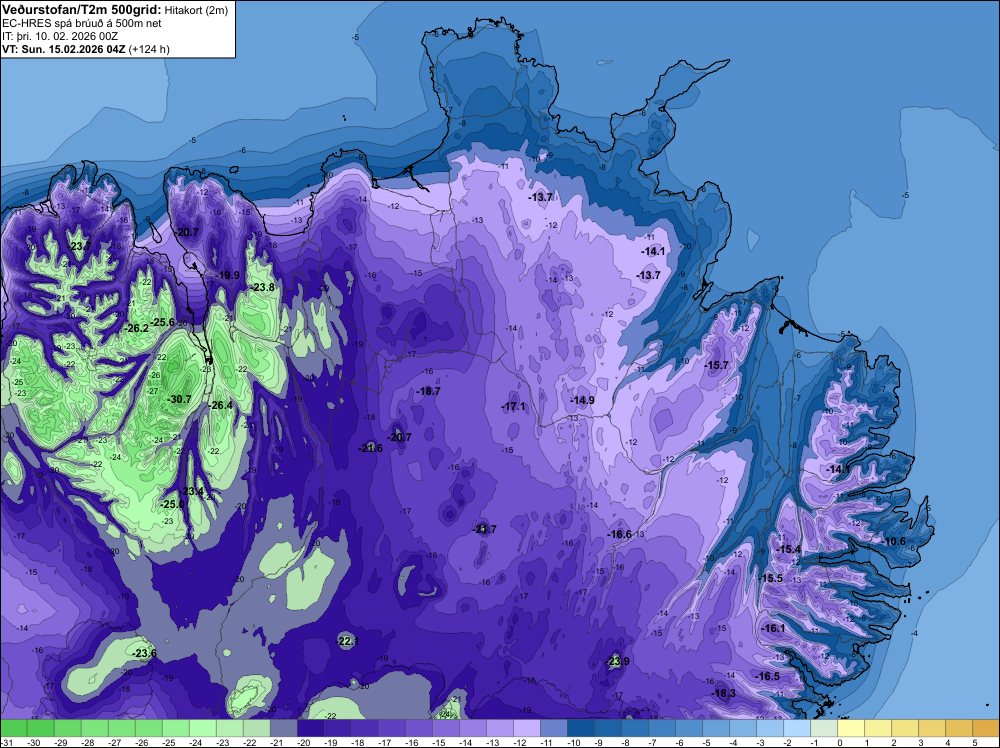Screen dimensions: 1000x748
Task: Click the '-23.4' temperature value on the map
Action: pyautogui.click(x=192, y=491)
